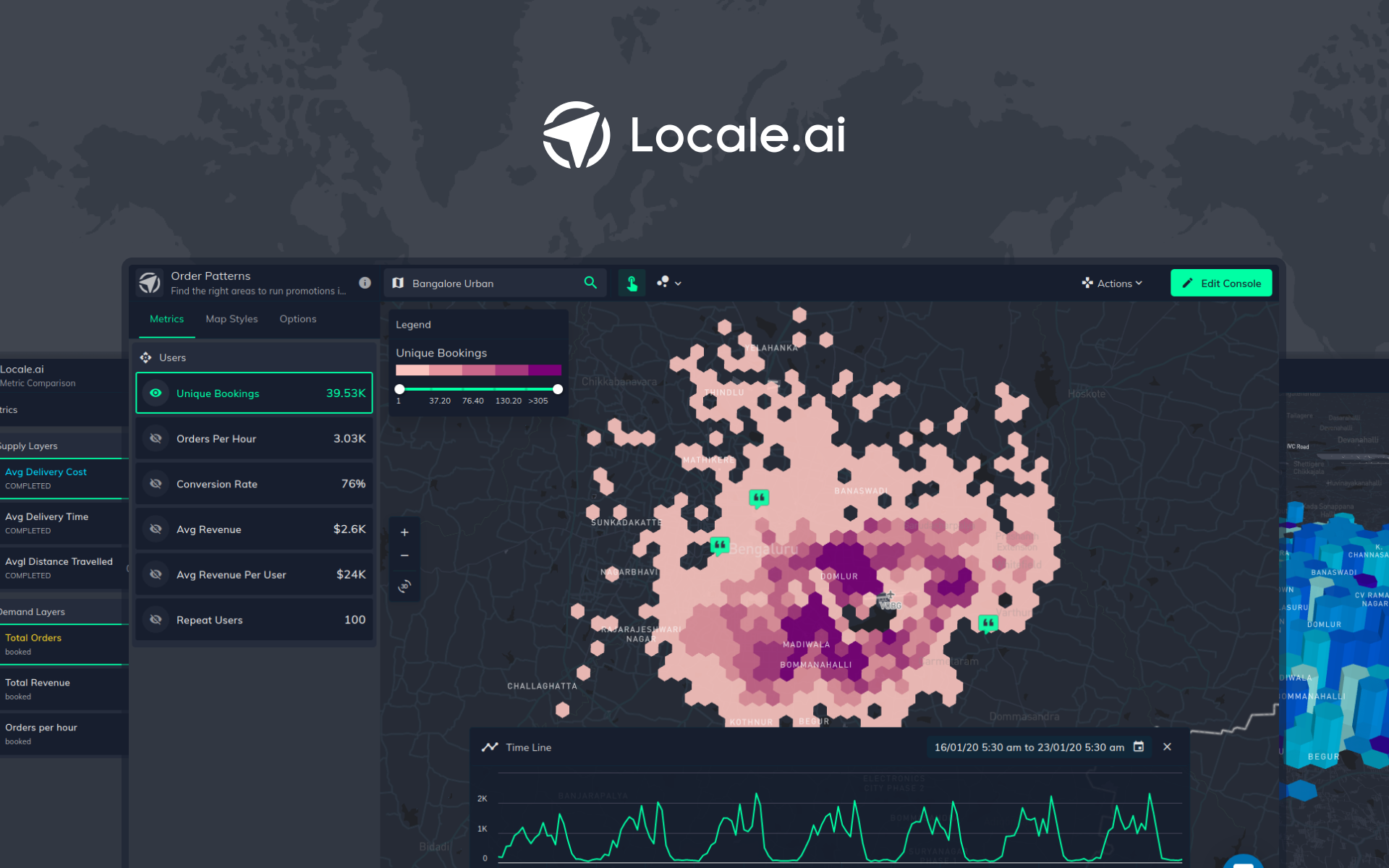Open the Actions dropdown menu
This screenshot has width=1389, height=868.
pyautogui.click(x=1112, y=284)
